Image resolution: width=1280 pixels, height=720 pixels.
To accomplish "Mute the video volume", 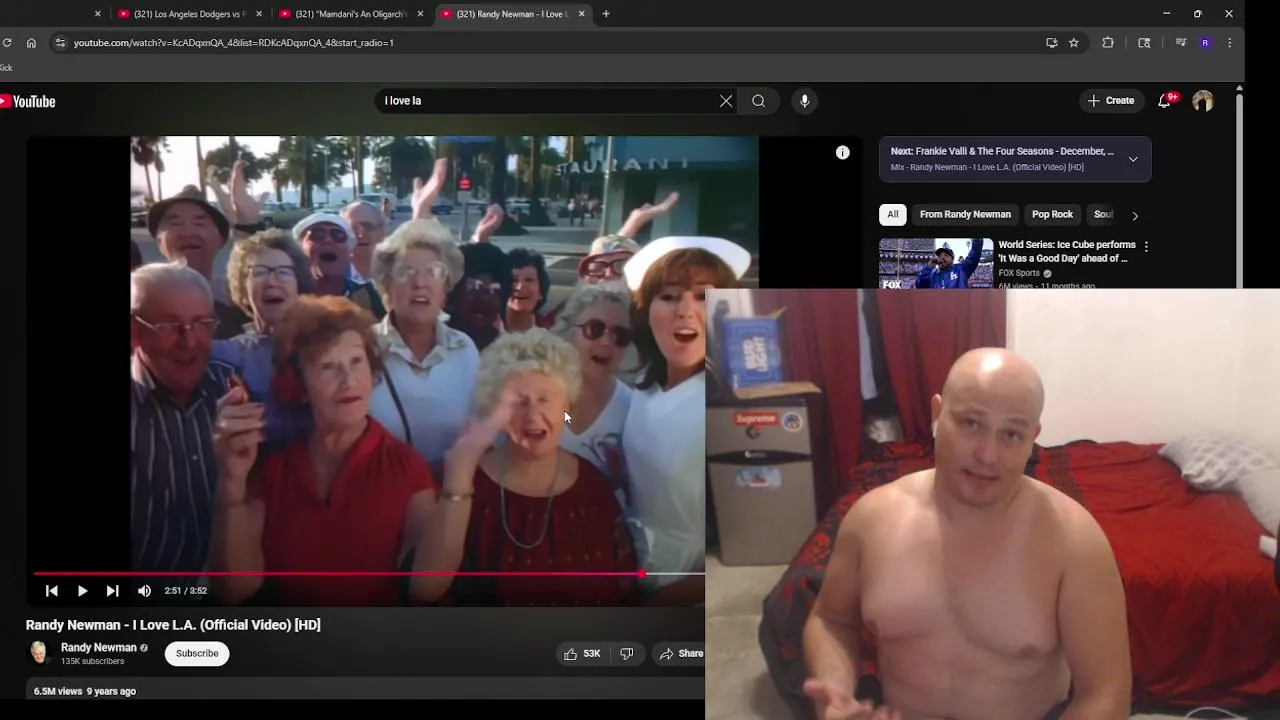I will (x=144, y=591).
